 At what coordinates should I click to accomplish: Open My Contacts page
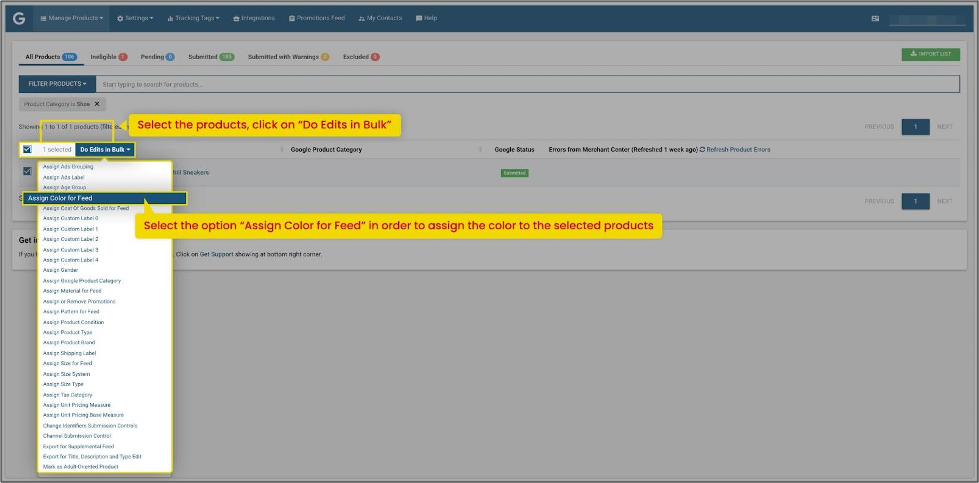tap(380, 19)
